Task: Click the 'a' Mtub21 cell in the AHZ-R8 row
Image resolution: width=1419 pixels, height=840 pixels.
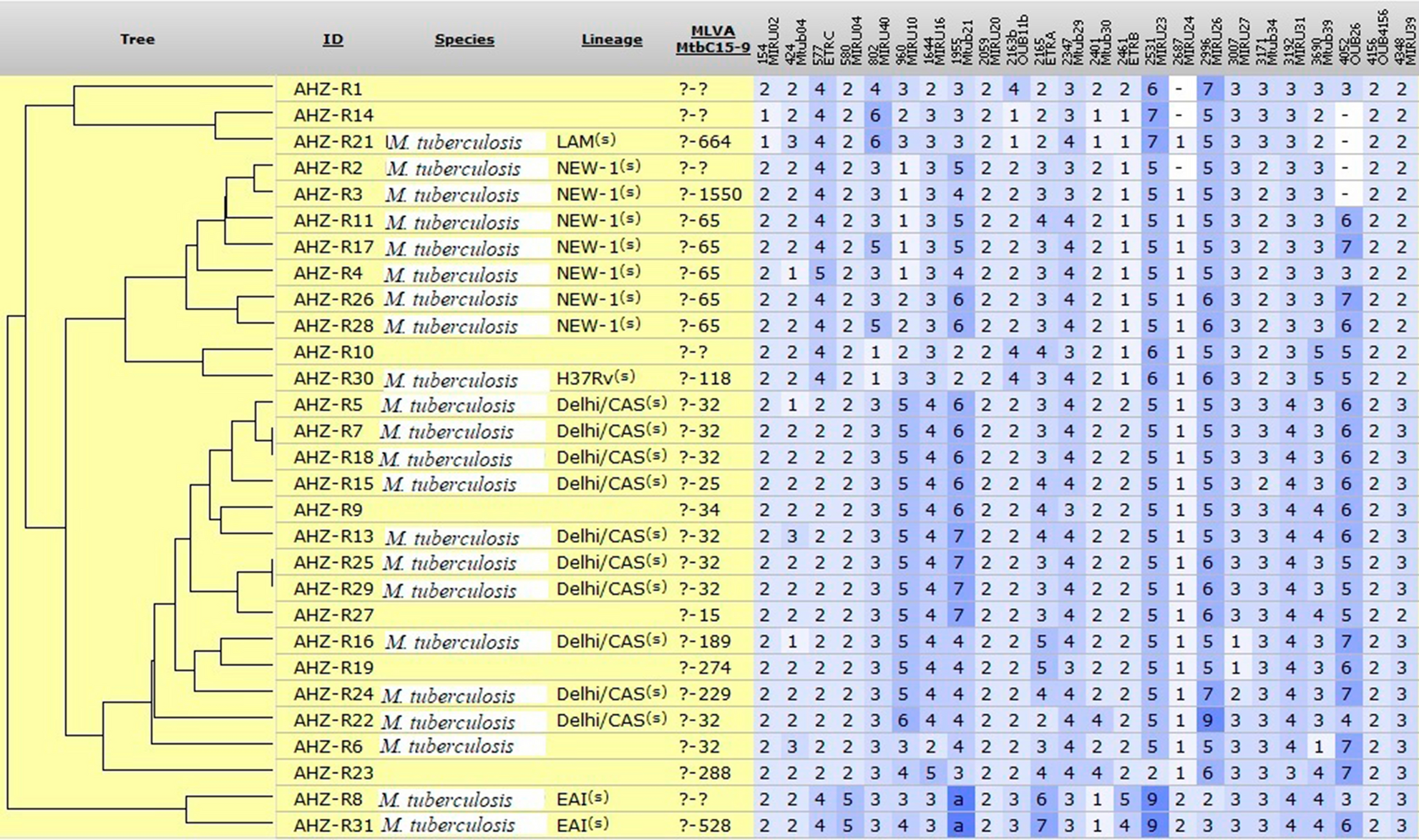Action: pos(958,799)
